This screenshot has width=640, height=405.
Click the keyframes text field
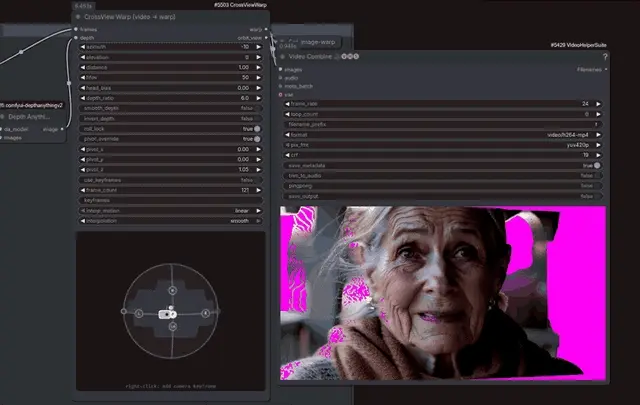[x=171, y=200]
